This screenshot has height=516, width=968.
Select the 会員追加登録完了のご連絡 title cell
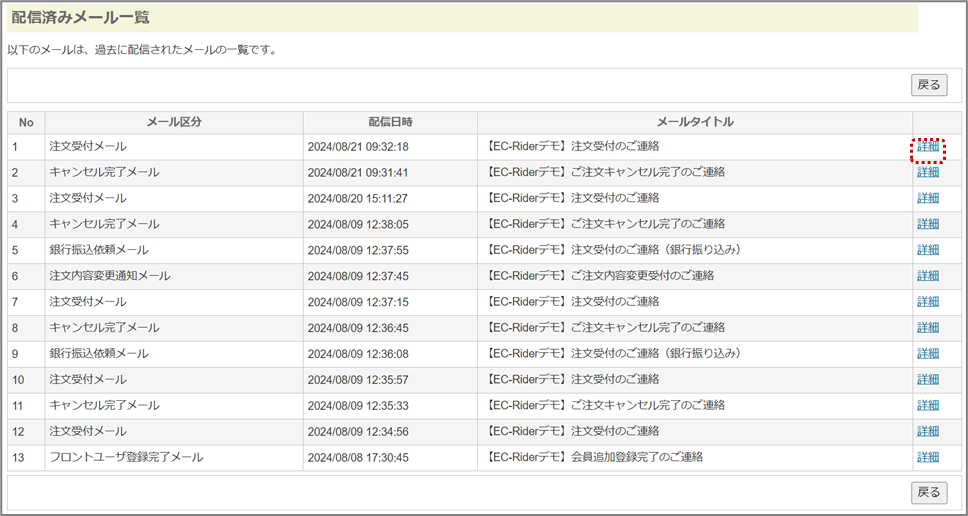[x=595, y=457]
